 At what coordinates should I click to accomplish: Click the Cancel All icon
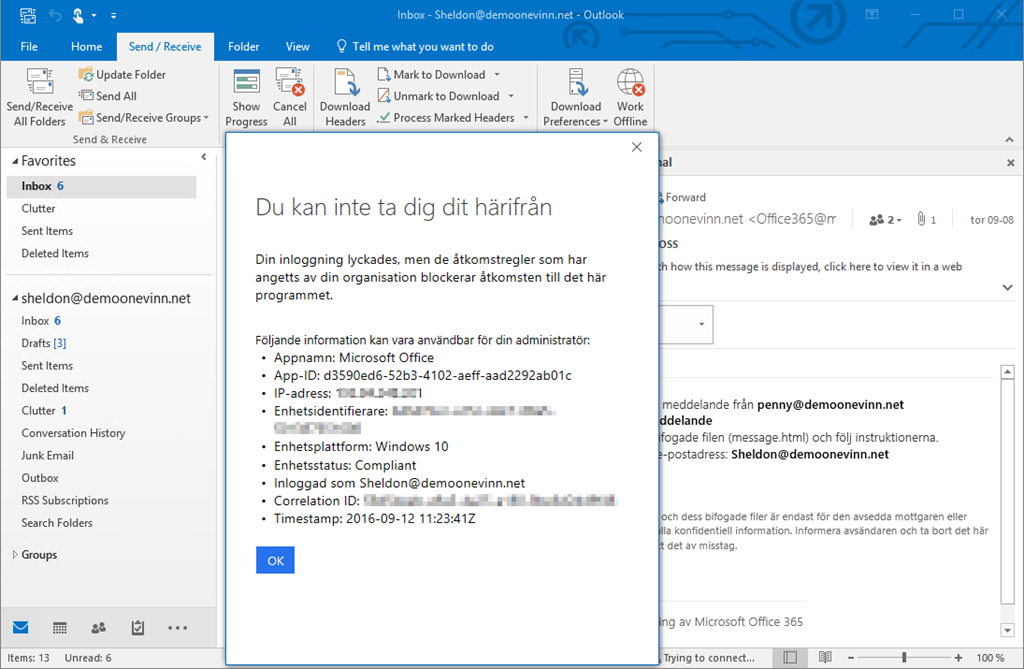coord(289,83)
